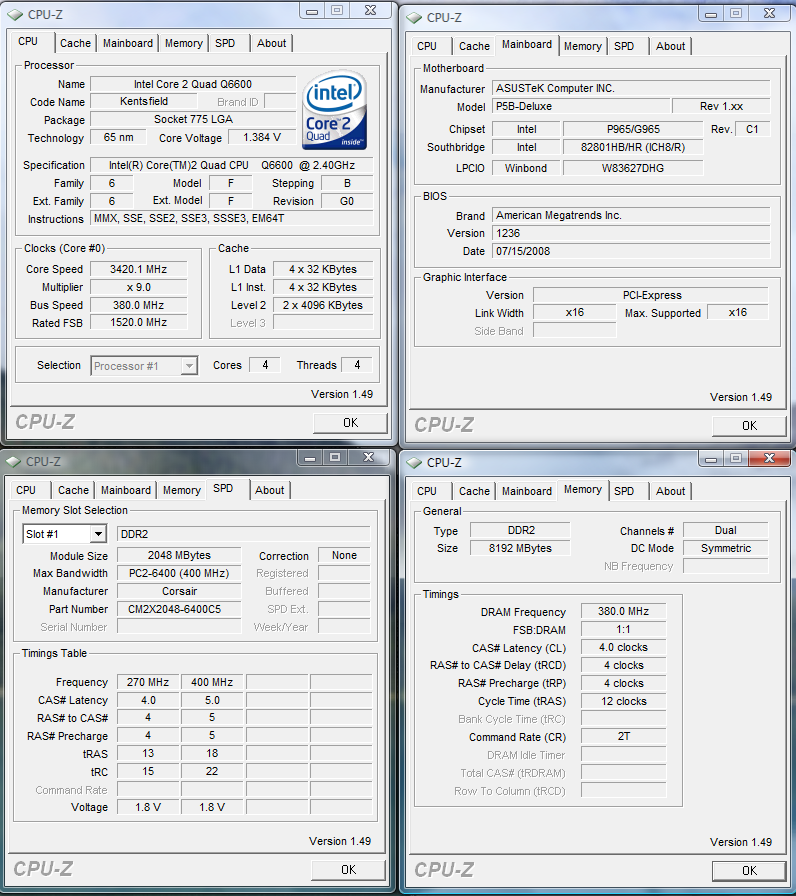Close the memory timings window with the red X
796x896 pixels.
[x=769, y=458]
